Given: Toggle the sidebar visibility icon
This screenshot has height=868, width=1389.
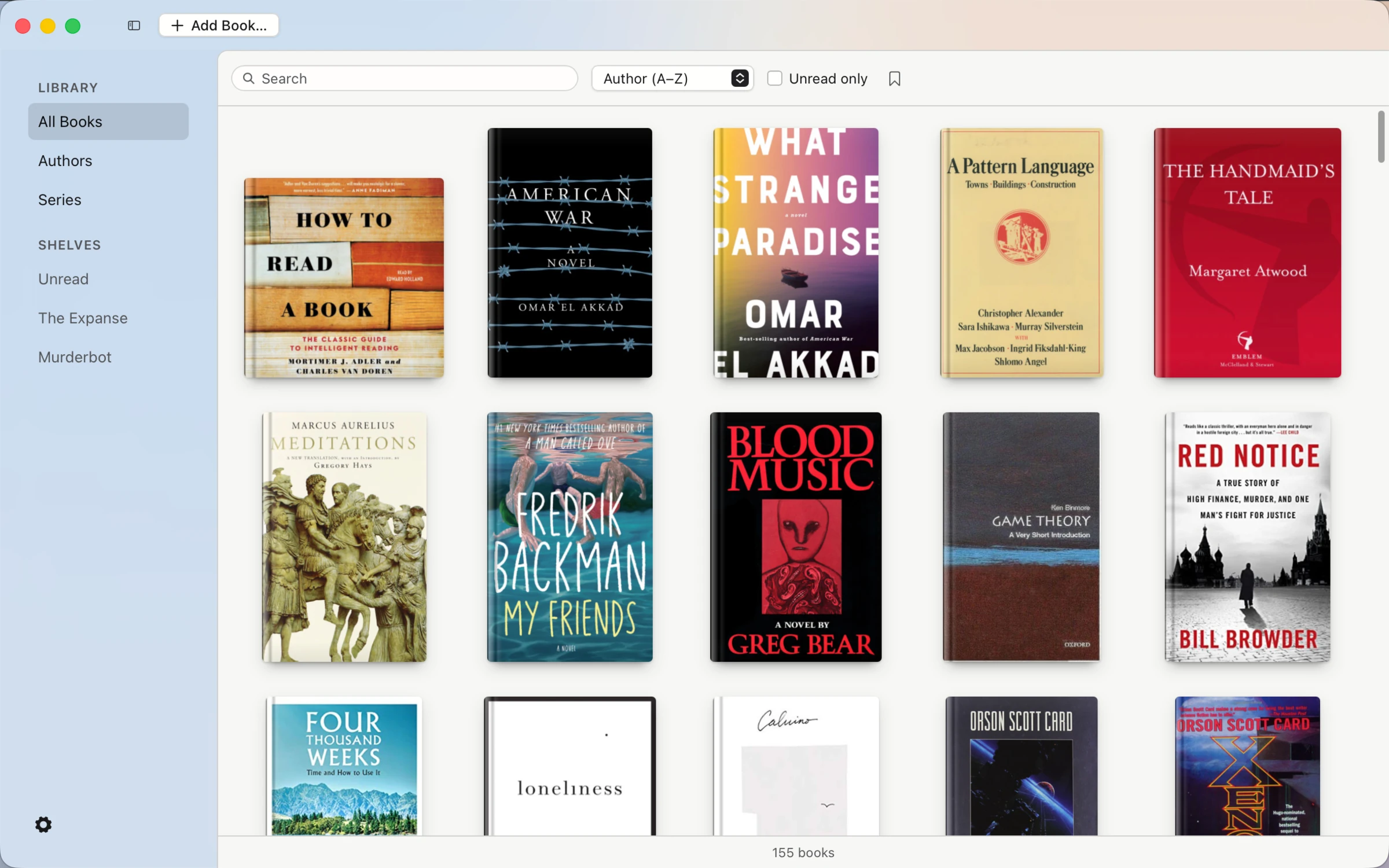Looking at the screenshot, I should tap(134, 25).
